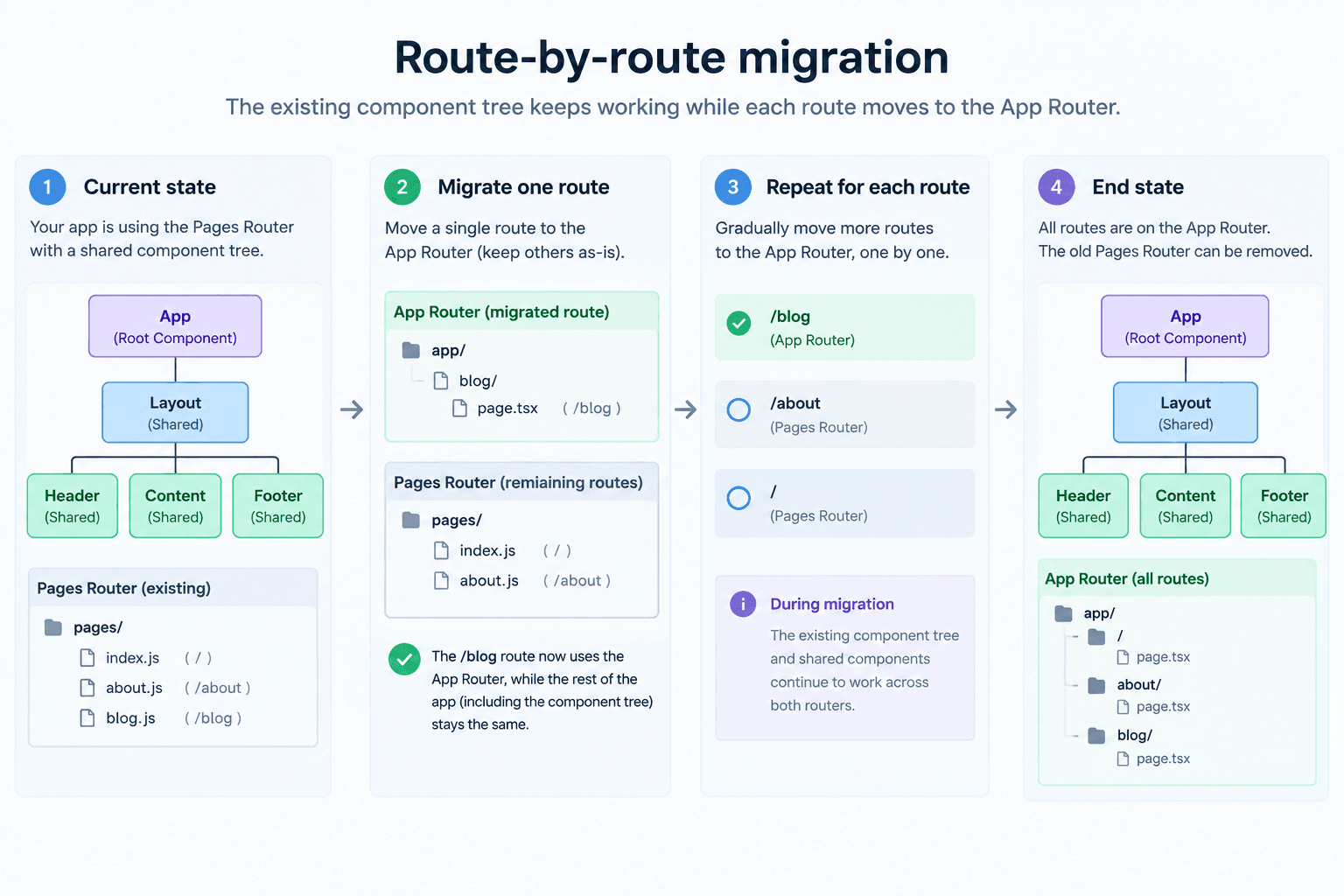Click the Content (Shared) box in Current state

[175, 506]
